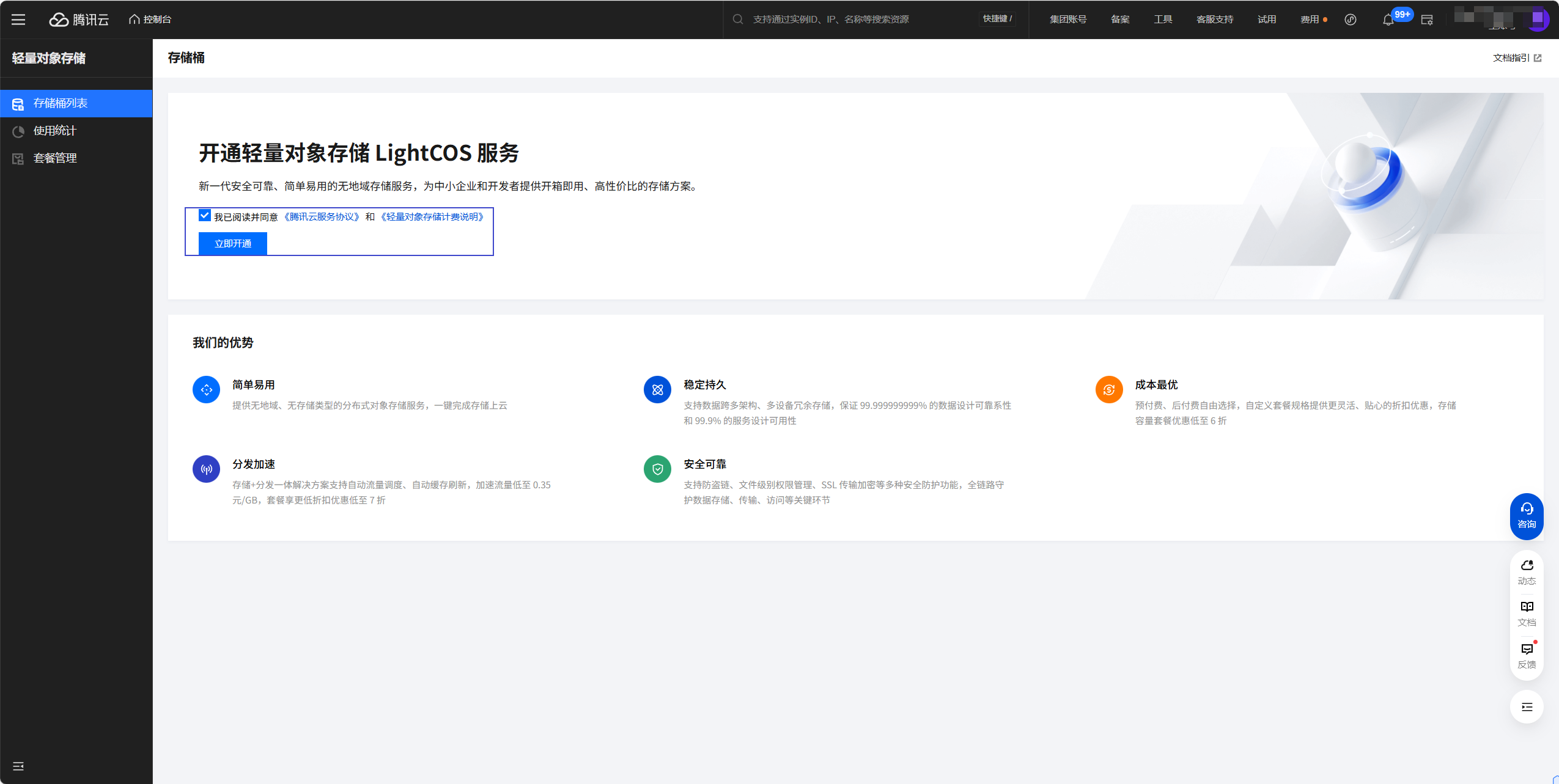This screenshot has height=784, width=1559.
Task: Open 动态 updates in floating toolbar
Action: 1527,573
